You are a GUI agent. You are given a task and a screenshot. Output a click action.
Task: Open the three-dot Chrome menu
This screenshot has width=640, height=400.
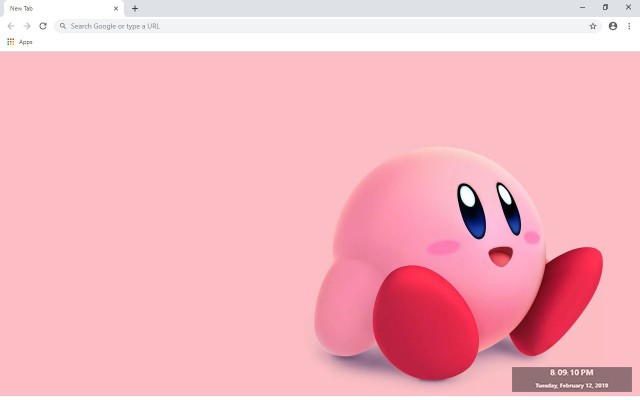[x=629, y=26]
